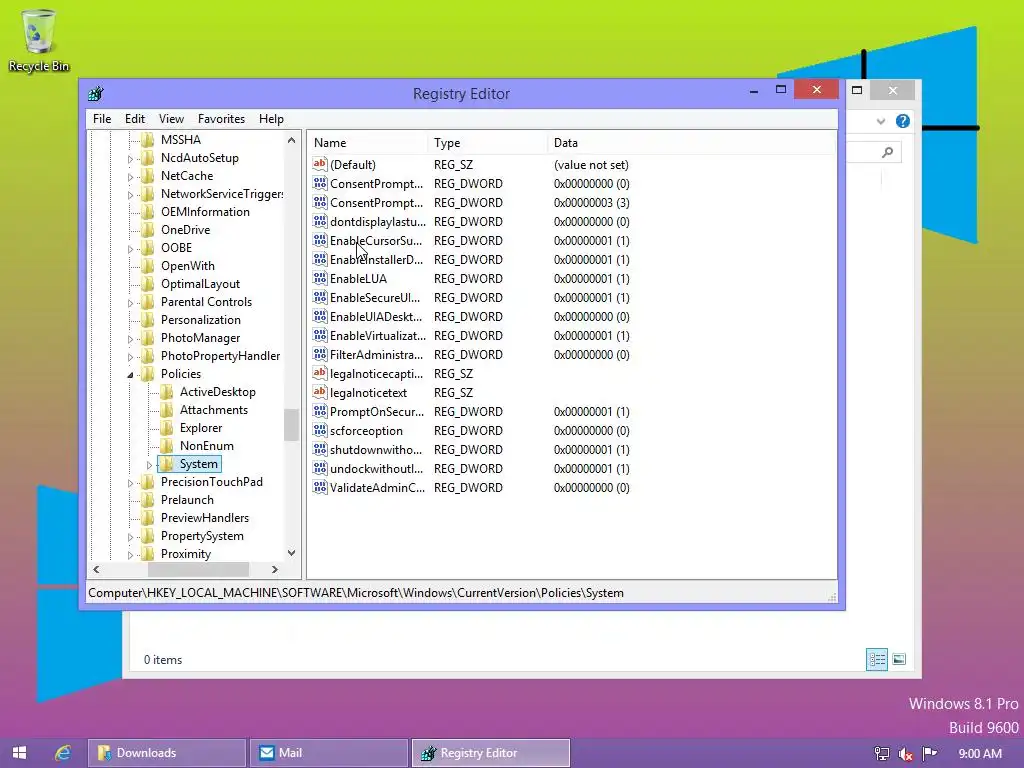
Task: Sort values by Name column header
Action: pos(368,142)
